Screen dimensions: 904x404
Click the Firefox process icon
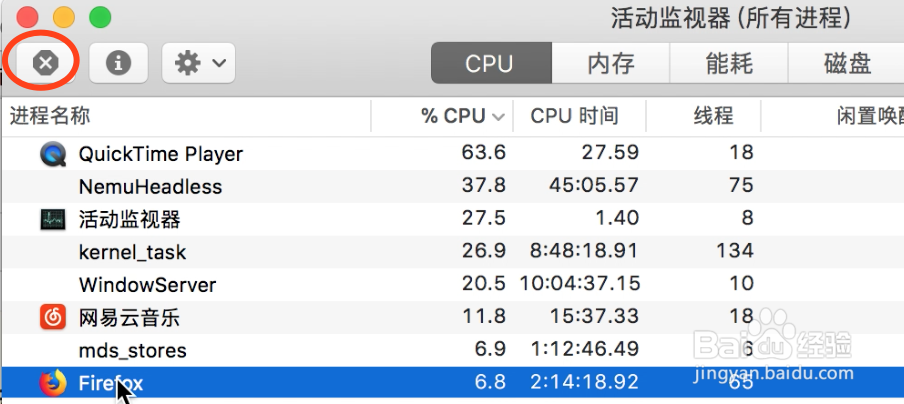coord(52,383)
